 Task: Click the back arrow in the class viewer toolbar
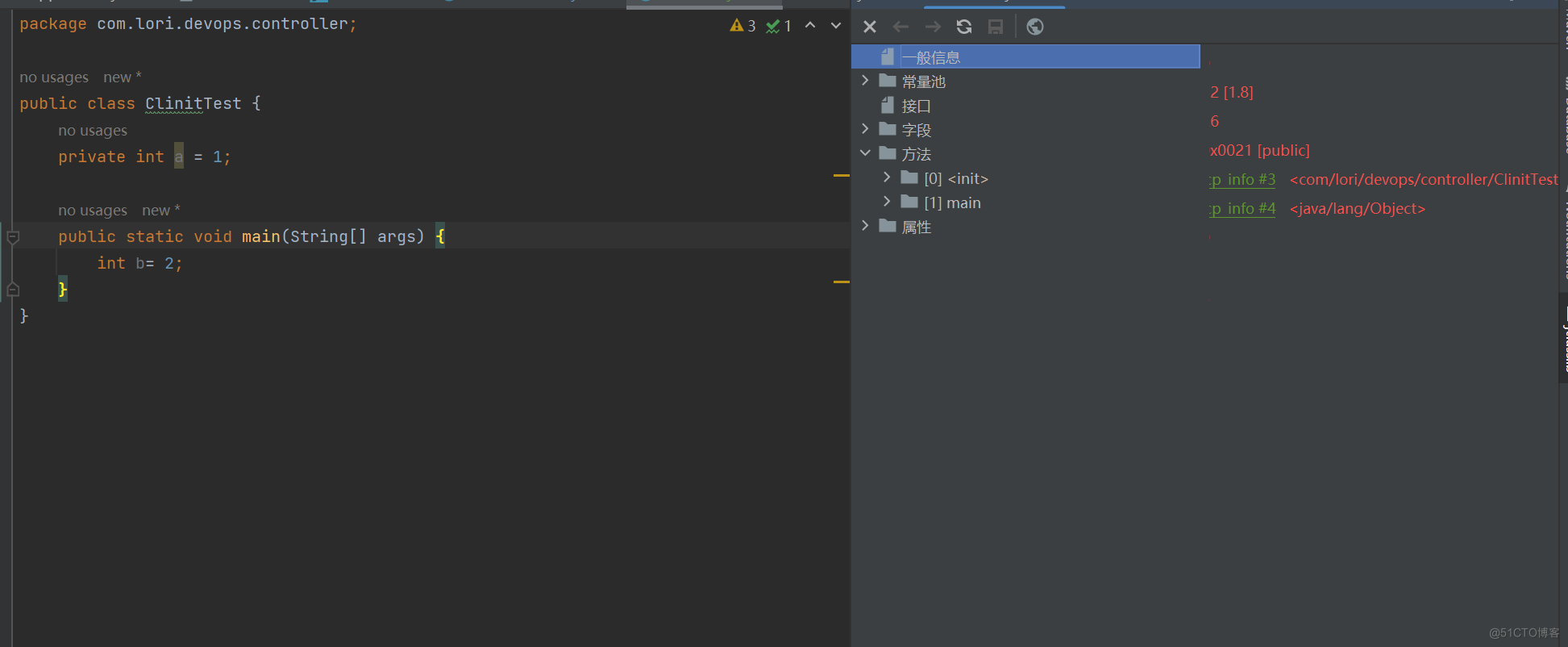pos(900,27)
